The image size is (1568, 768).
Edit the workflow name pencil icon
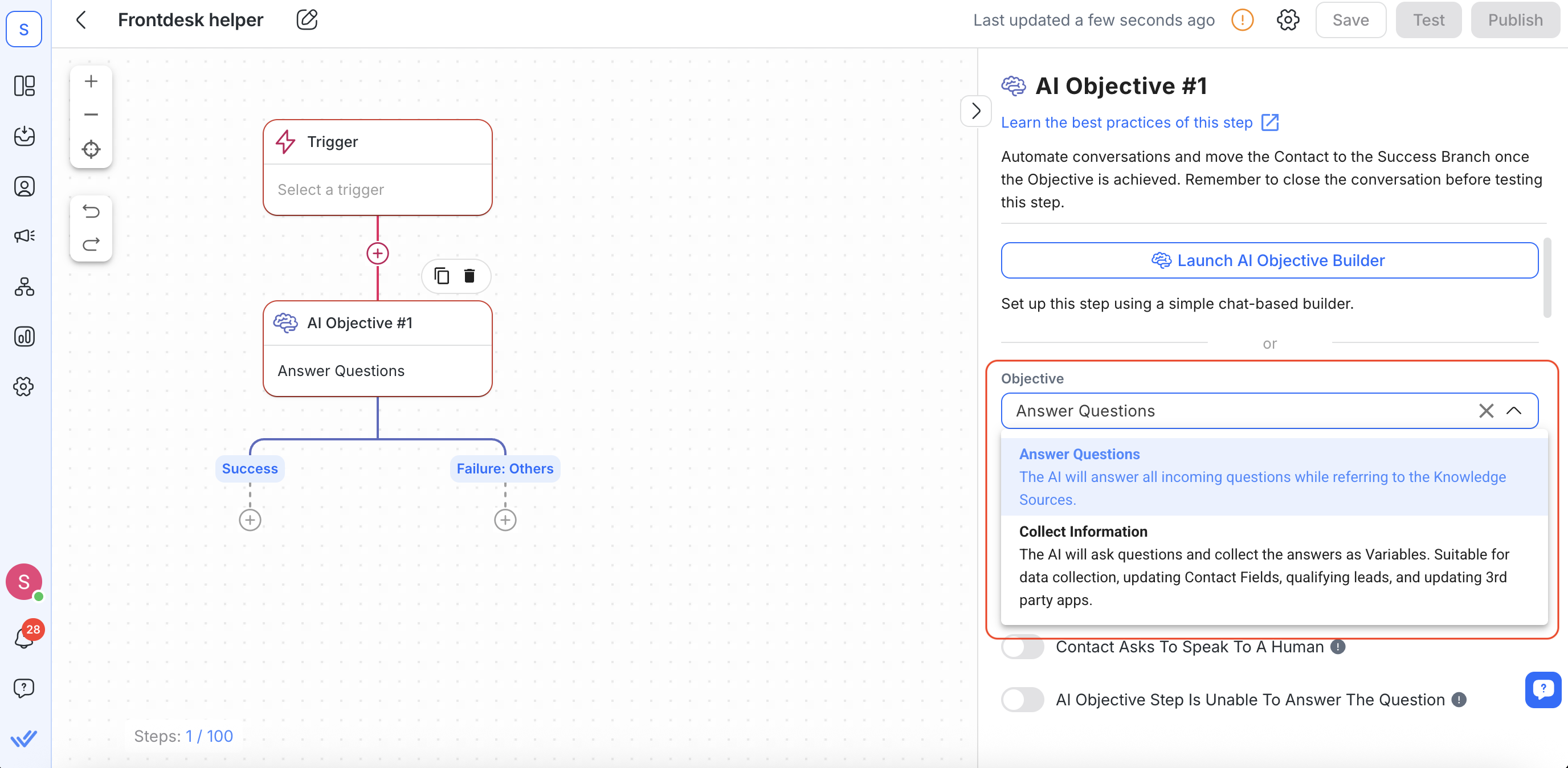click(307, 19)
